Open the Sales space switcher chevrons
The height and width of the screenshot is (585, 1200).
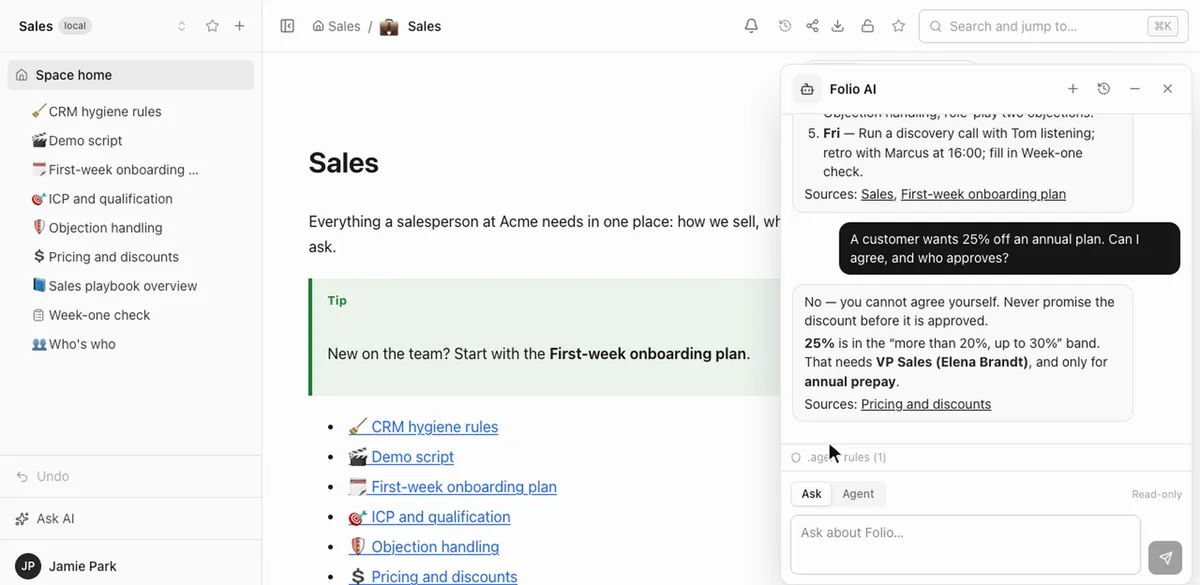[182, 26]
